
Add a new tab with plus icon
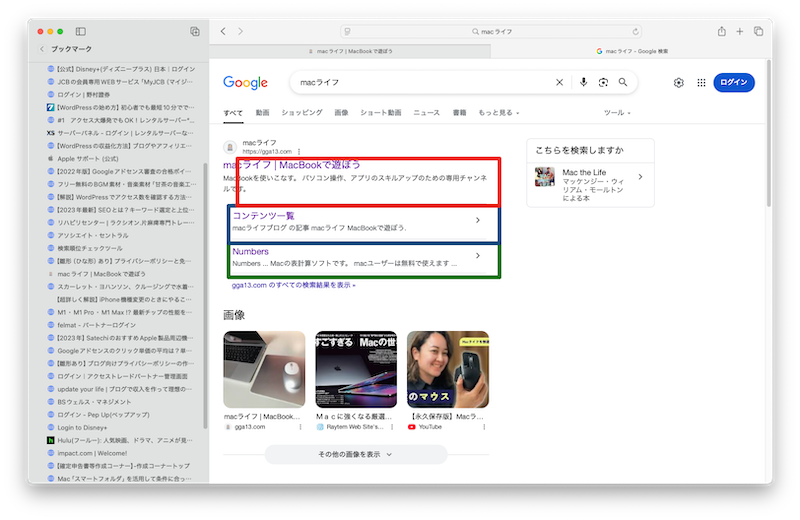point(739,31)
